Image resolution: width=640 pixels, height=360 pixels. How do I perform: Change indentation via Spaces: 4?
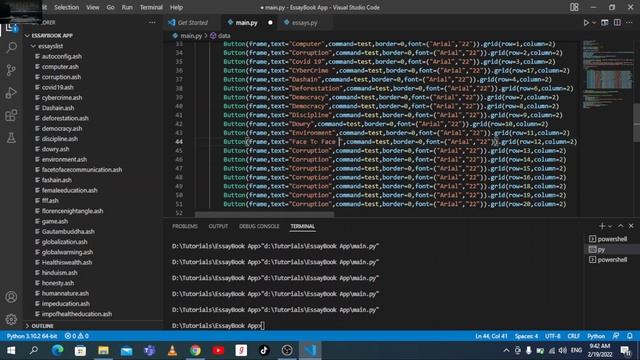526,336
